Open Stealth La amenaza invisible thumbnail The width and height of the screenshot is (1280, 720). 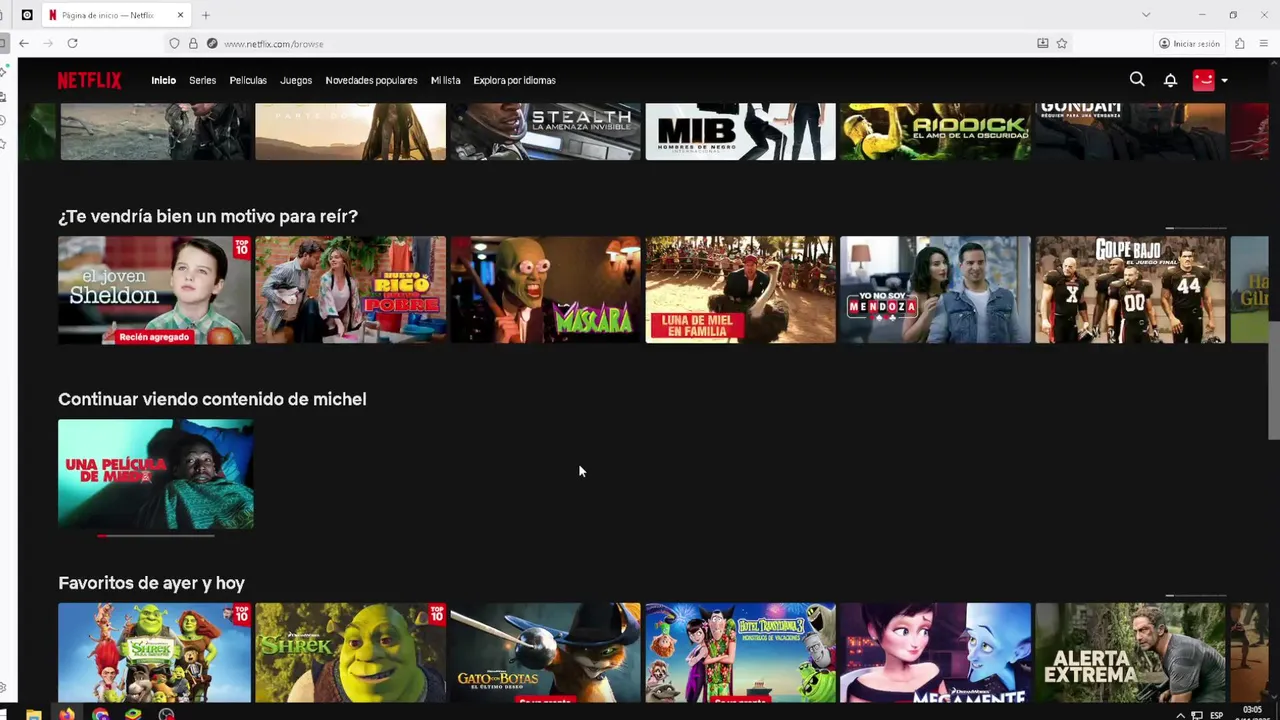point(545,131)
